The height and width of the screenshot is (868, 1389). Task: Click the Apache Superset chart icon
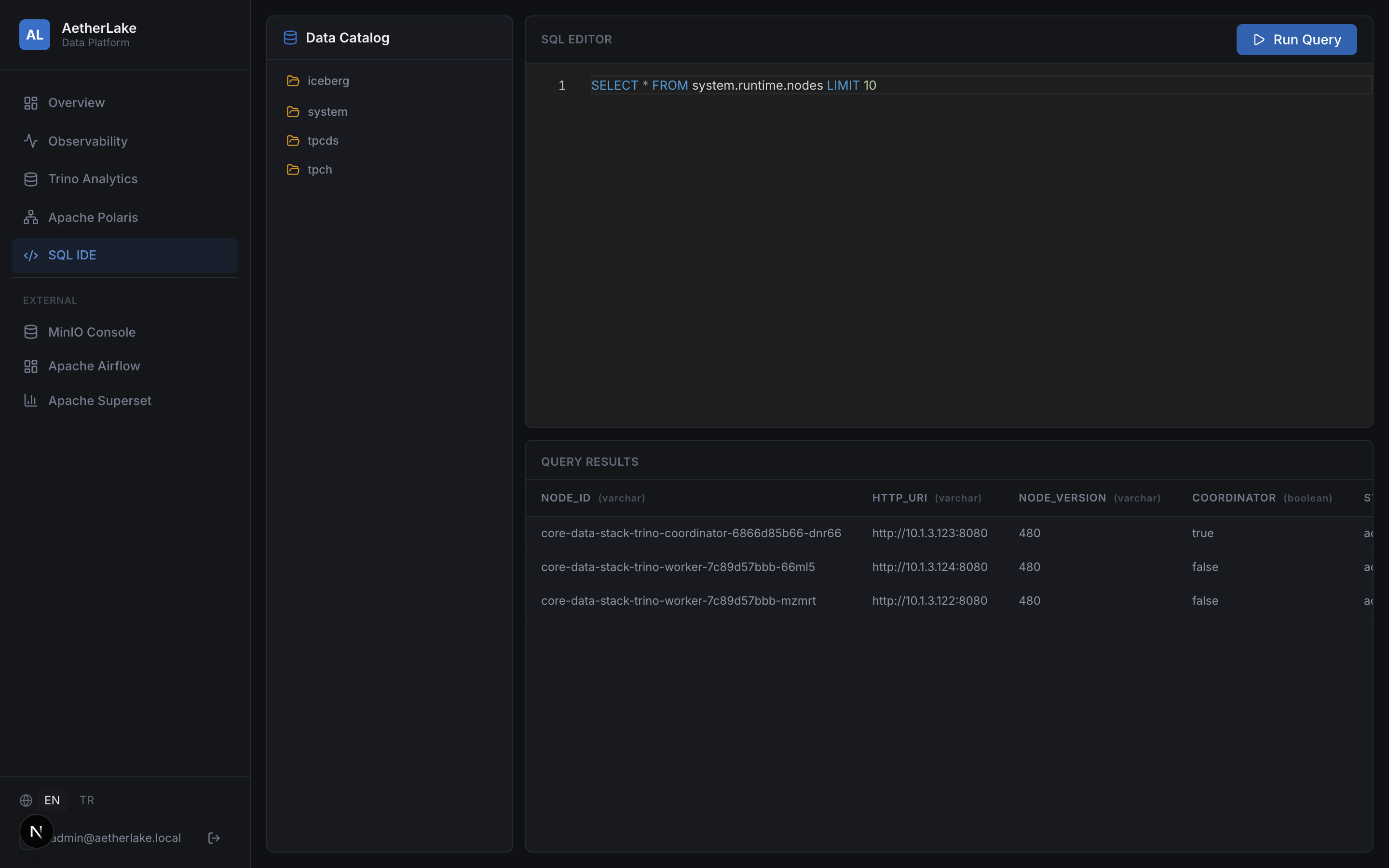coord(31,400)
